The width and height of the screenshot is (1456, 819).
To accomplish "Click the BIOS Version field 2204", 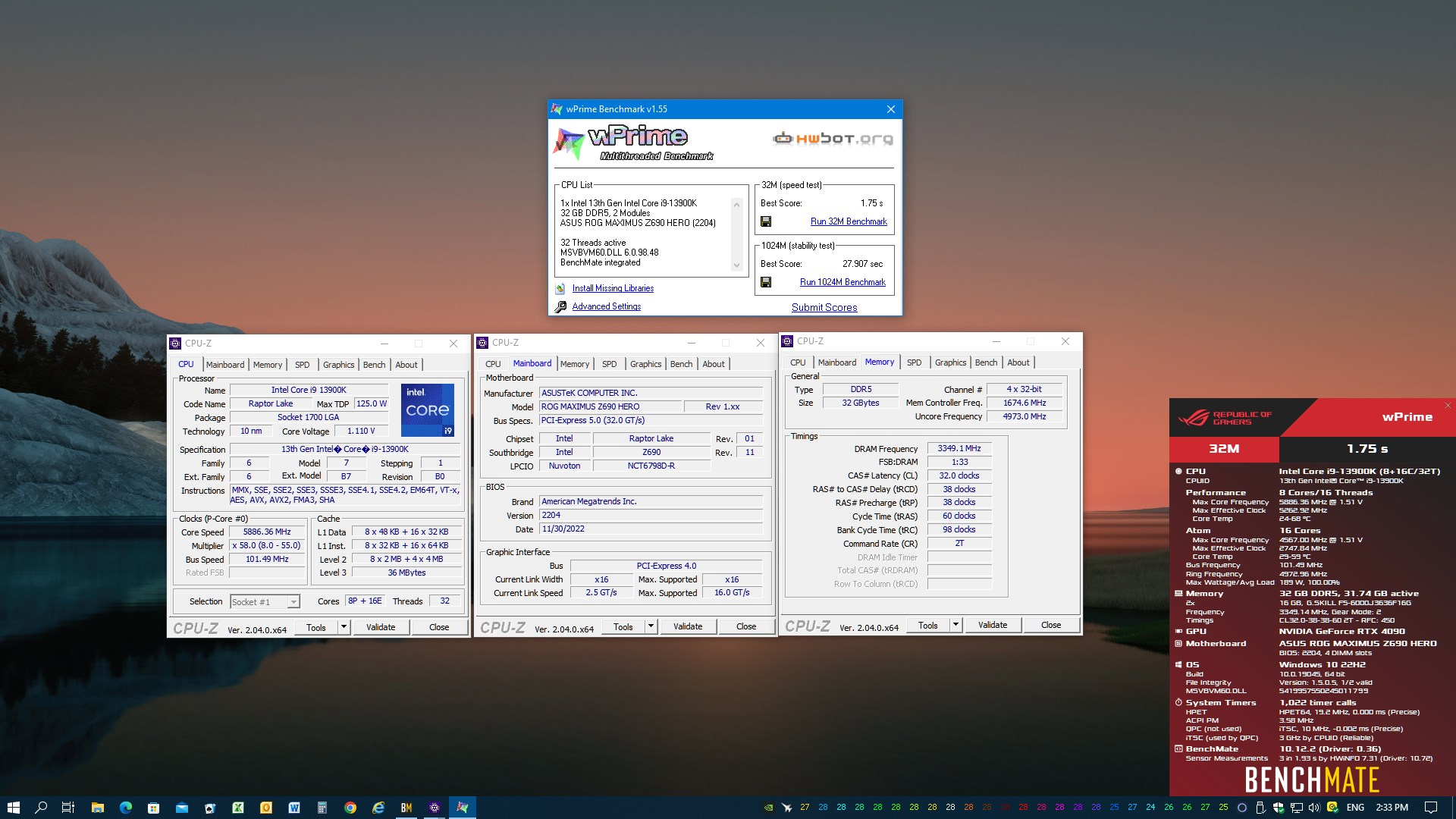I will 651,515.
